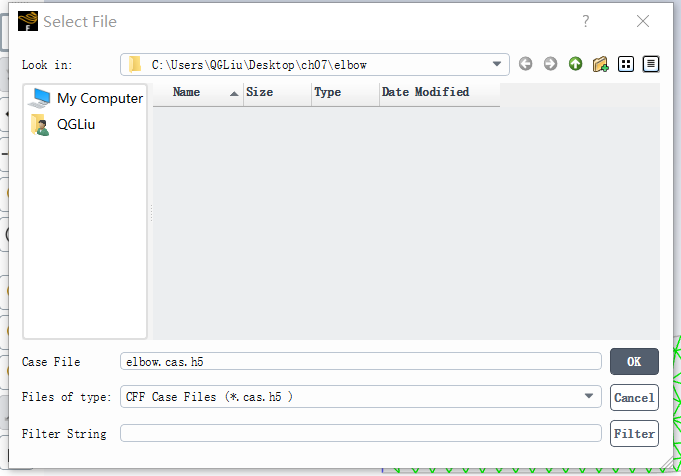This screenshot has height=476, width=681.
Task: Confirm with the OK button
Action: click(634, 361)
